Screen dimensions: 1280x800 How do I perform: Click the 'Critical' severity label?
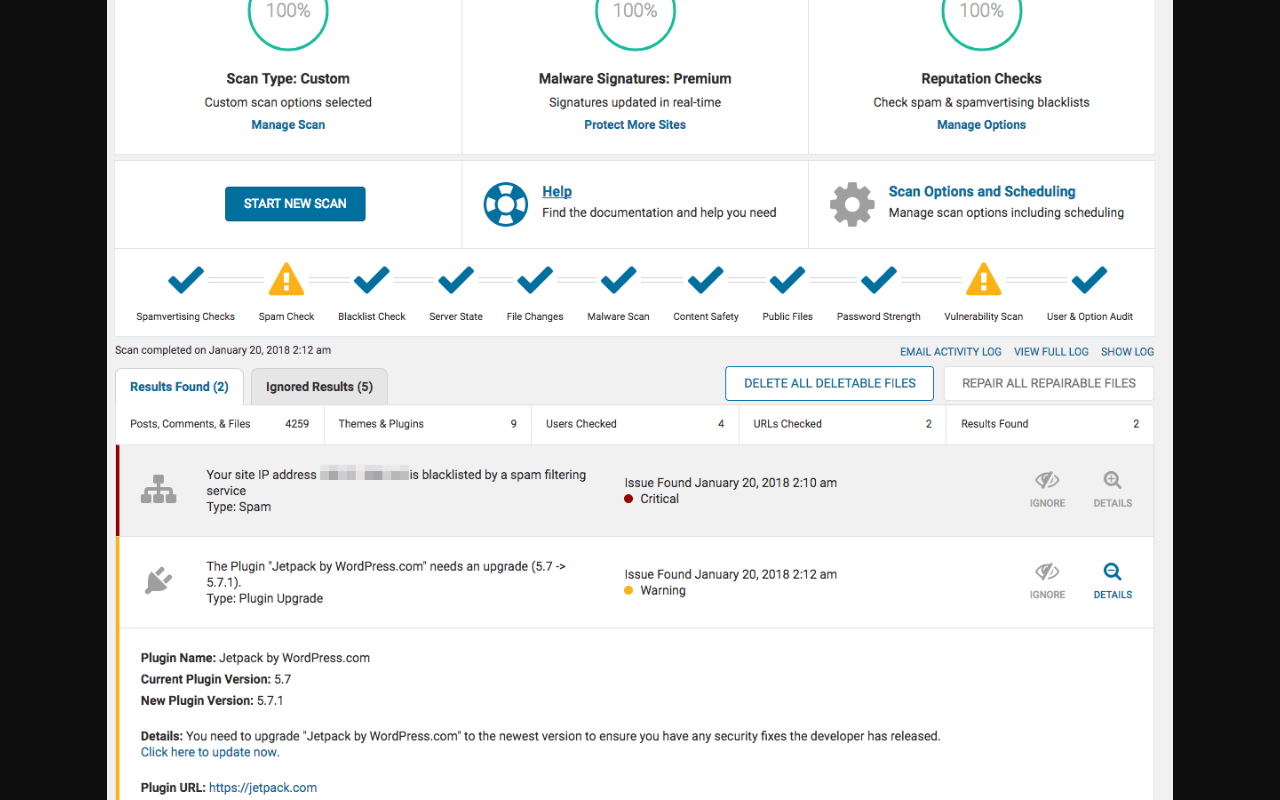point(659,499)
